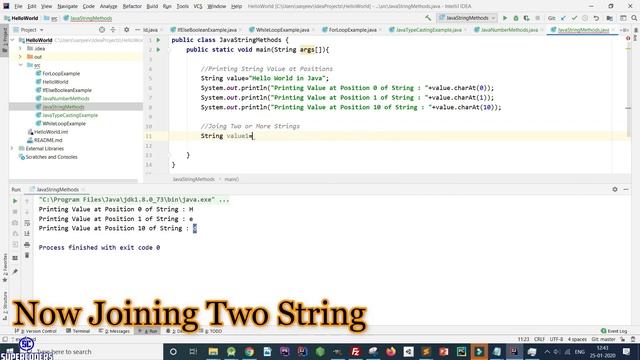Open the Refactor menu
Viewport: 640px width, 360px height.
pyautogui.click(x=132, y=6)
